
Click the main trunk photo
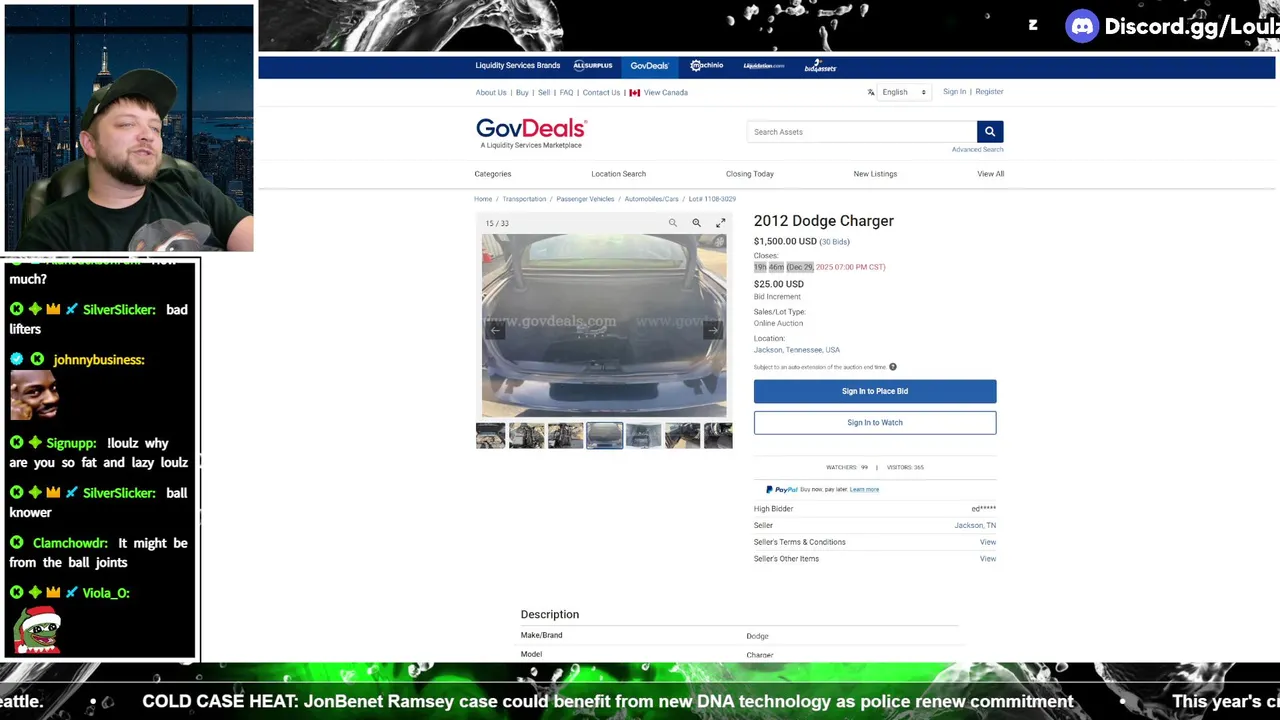pyautogui.click(x=604, y=325)
